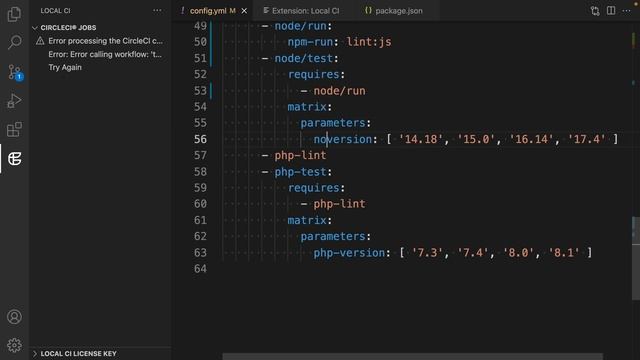Open the Manage gear icon

pos(14,345)
